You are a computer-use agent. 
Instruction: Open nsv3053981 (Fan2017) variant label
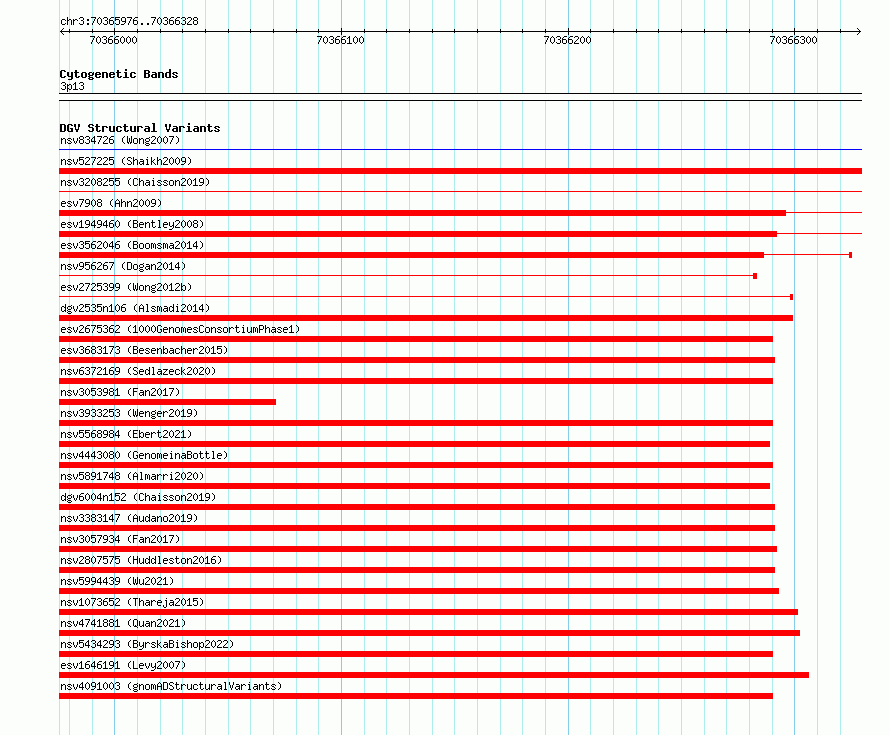pyautogui.click(x=120, y=392)
